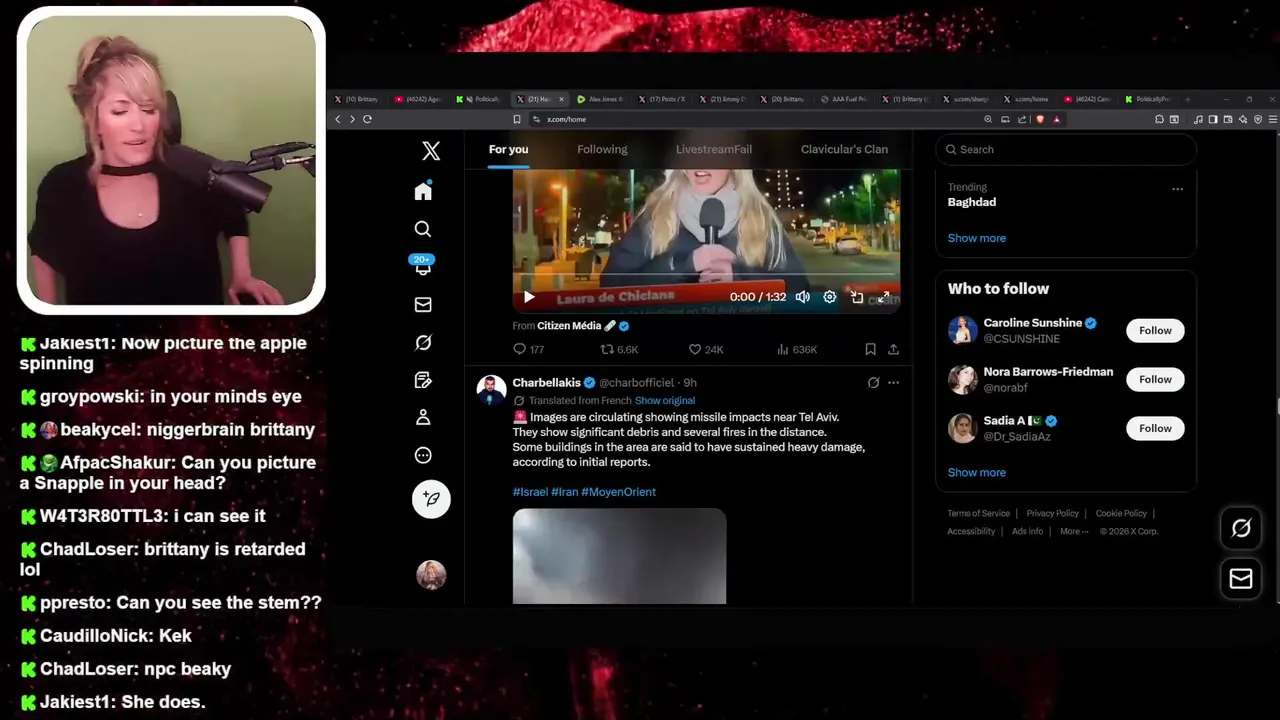
Task: Click Grok icon on Charbellakis post
Action: [x=873, y=382]
